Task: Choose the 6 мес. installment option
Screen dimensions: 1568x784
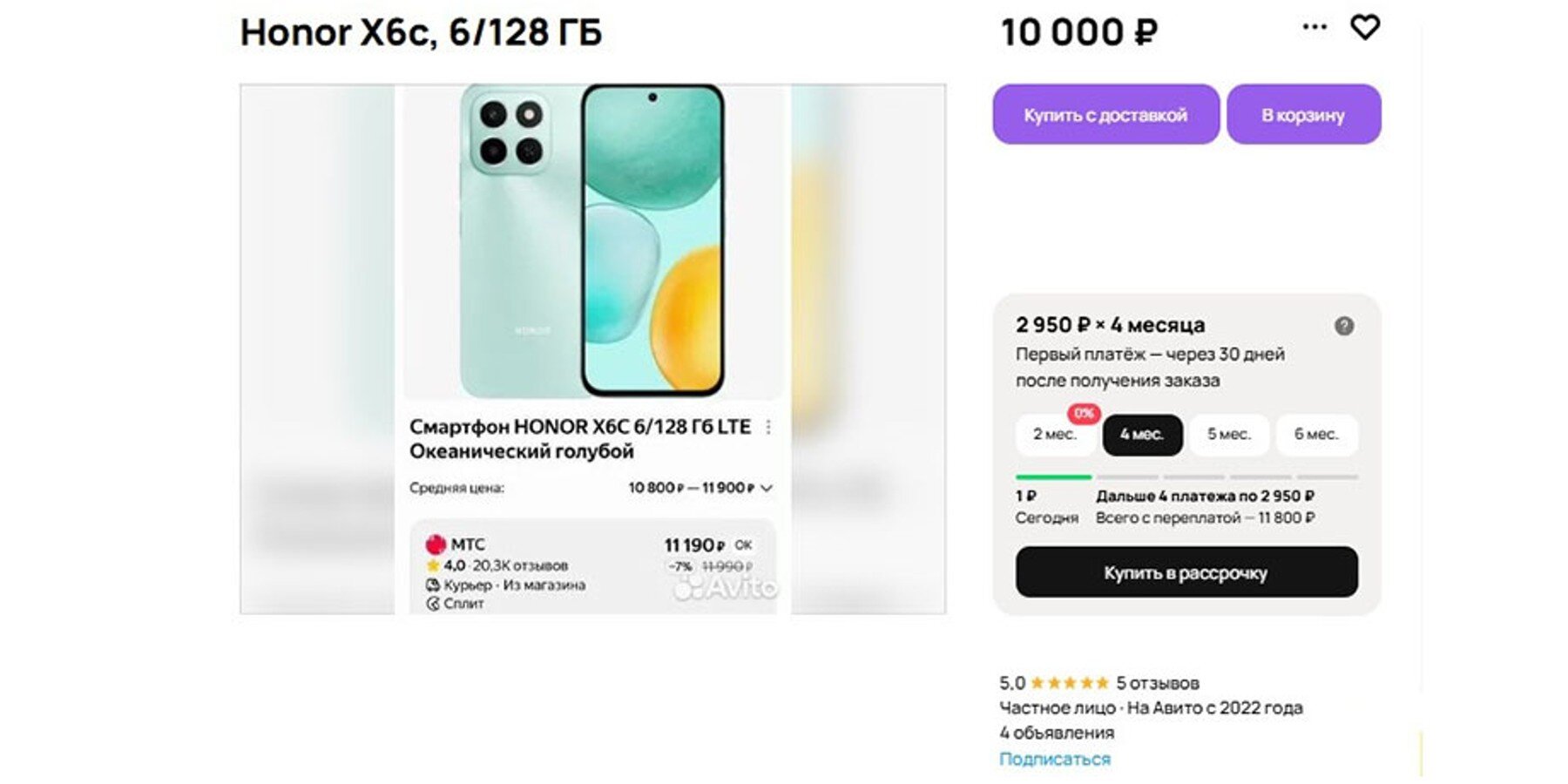Action: pyautogui.click(x=1316, y=435)
